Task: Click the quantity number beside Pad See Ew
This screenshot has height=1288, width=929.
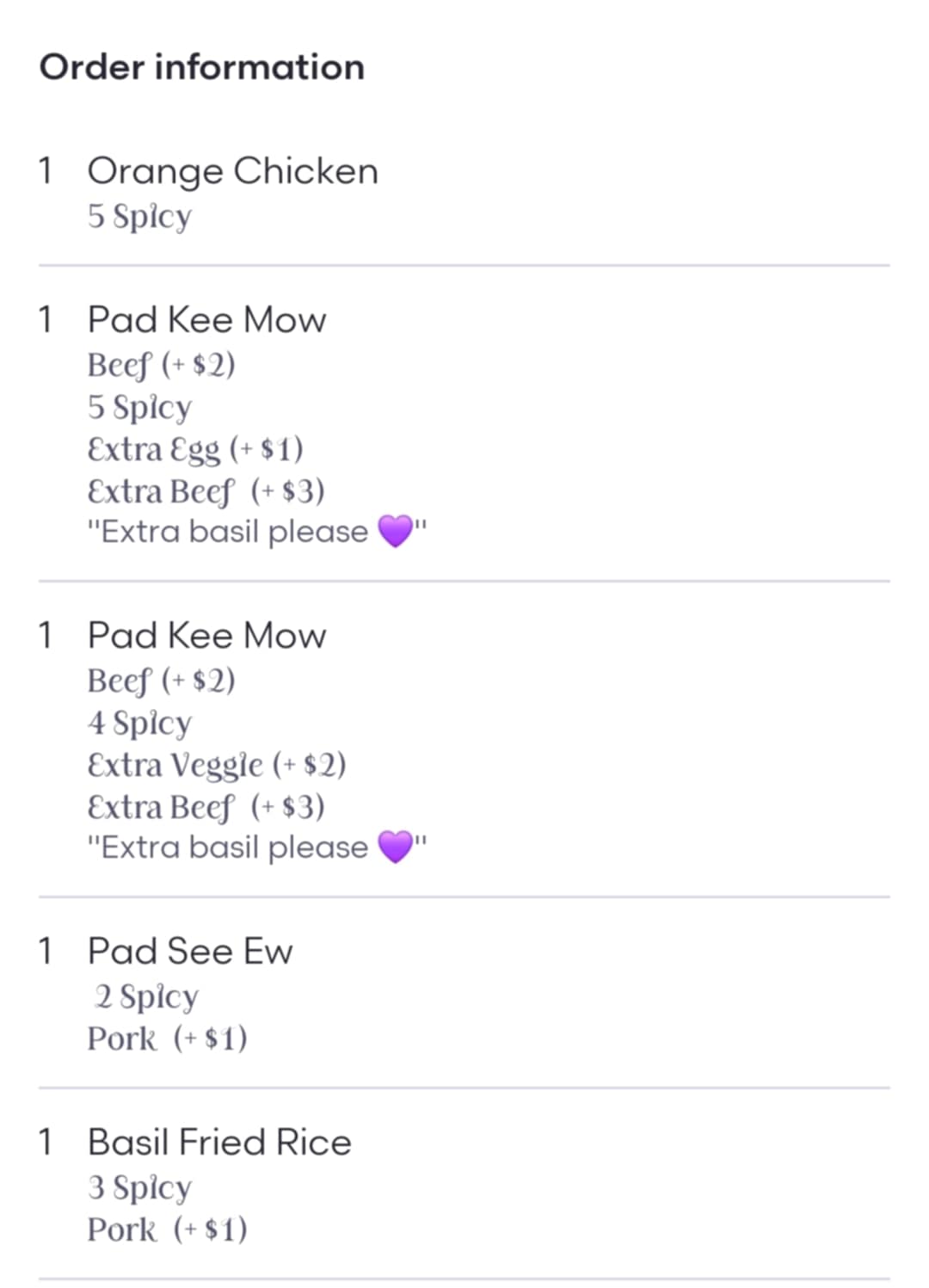Action: pyautogui.click(x=46, y=952)
